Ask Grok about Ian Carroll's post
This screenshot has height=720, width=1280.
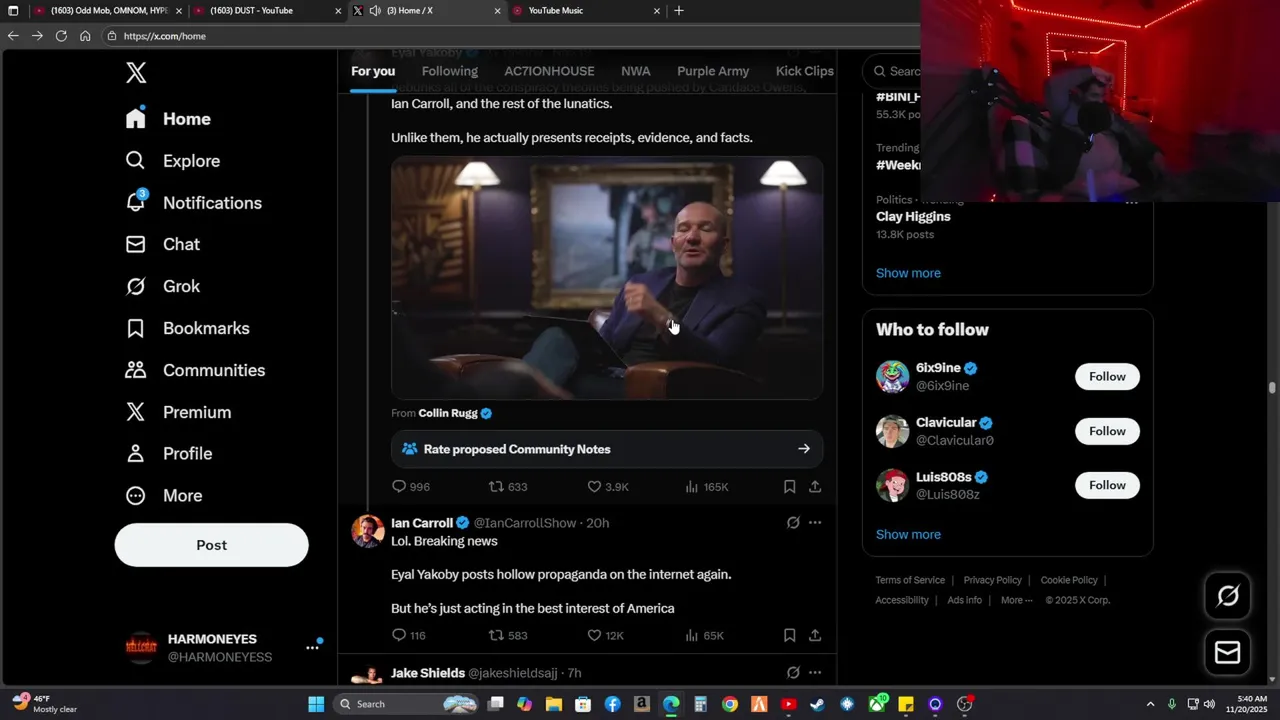(793, 523)
